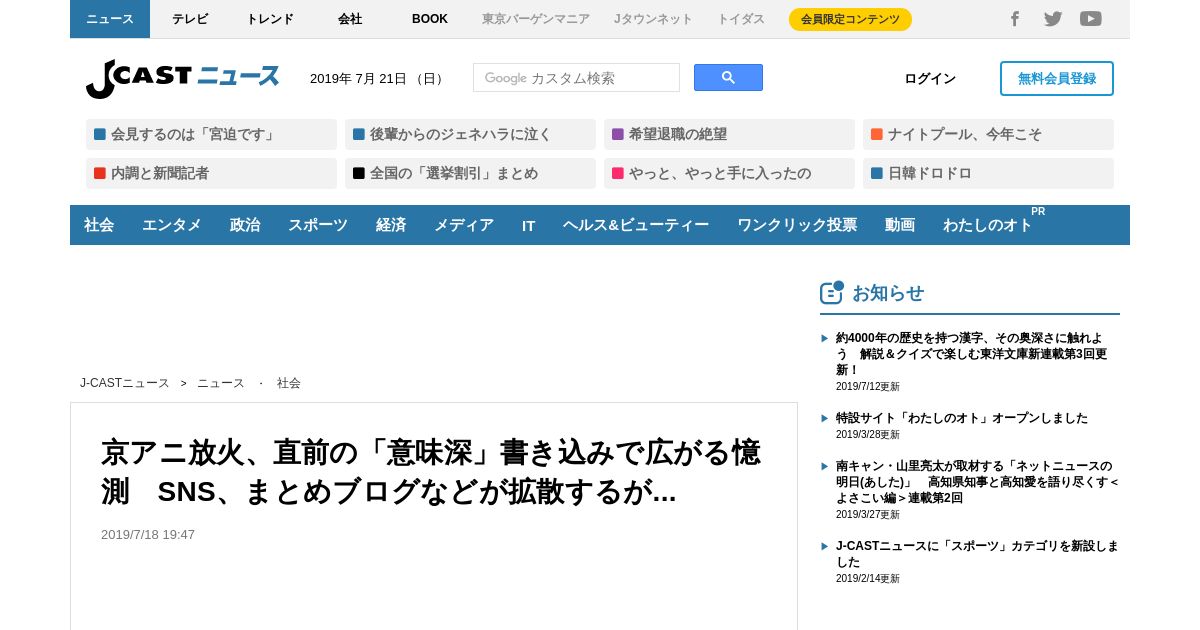1200x630 pixels.
Task: Open the エンタメ category menu
Action: pyautogui.click(x=172, y=225)
